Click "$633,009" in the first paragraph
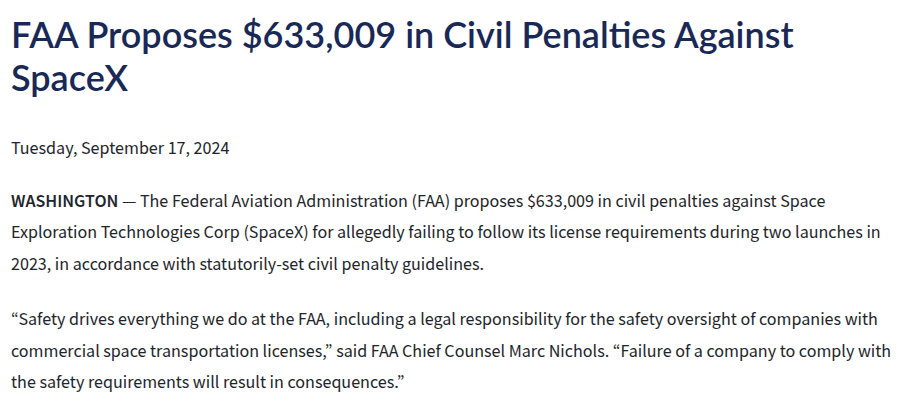Image resolution: width=916 pixels, height=414 pixels. (561, 200)
